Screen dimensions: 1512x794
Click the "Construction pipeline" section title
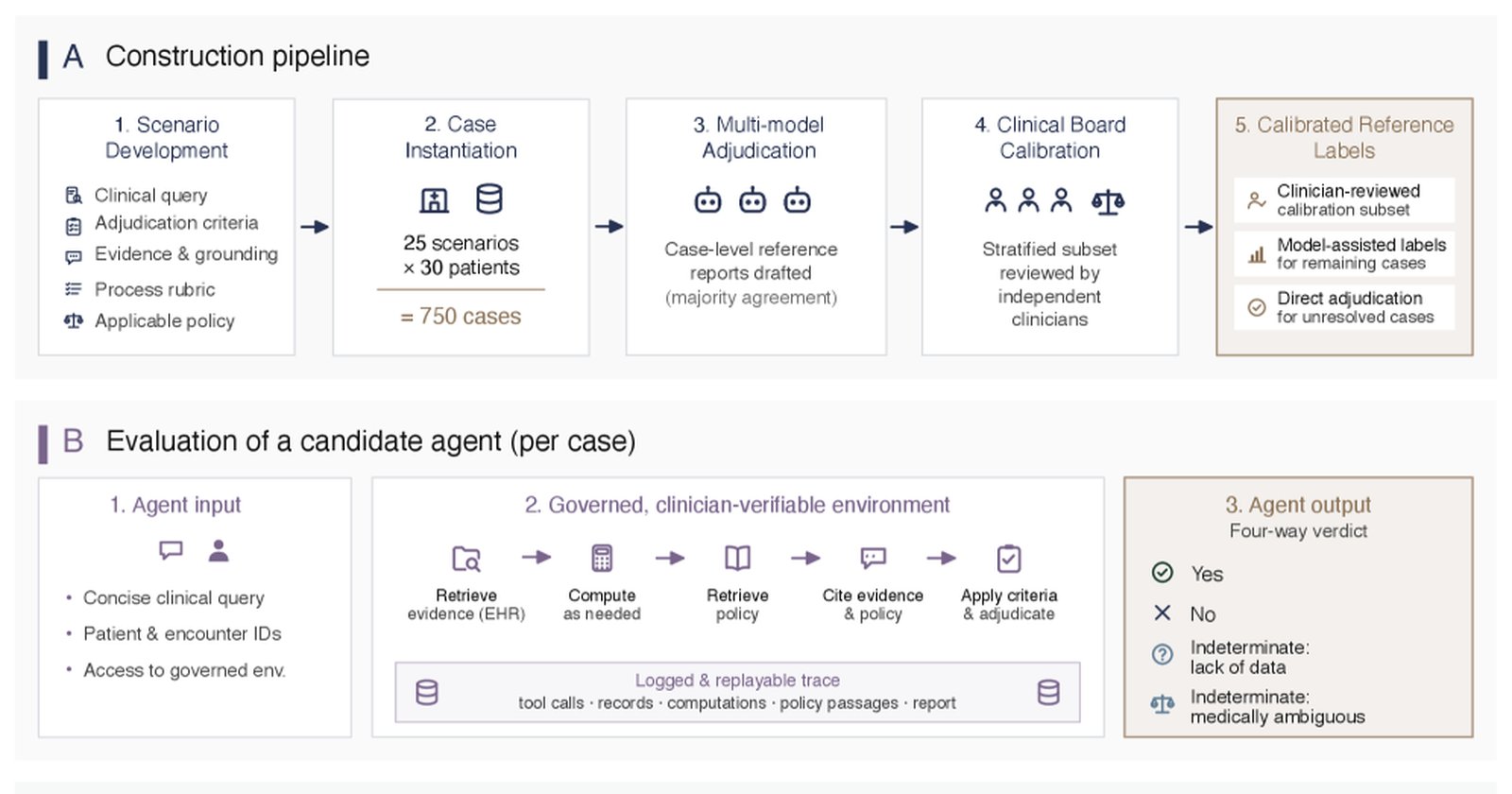point(237,57)
